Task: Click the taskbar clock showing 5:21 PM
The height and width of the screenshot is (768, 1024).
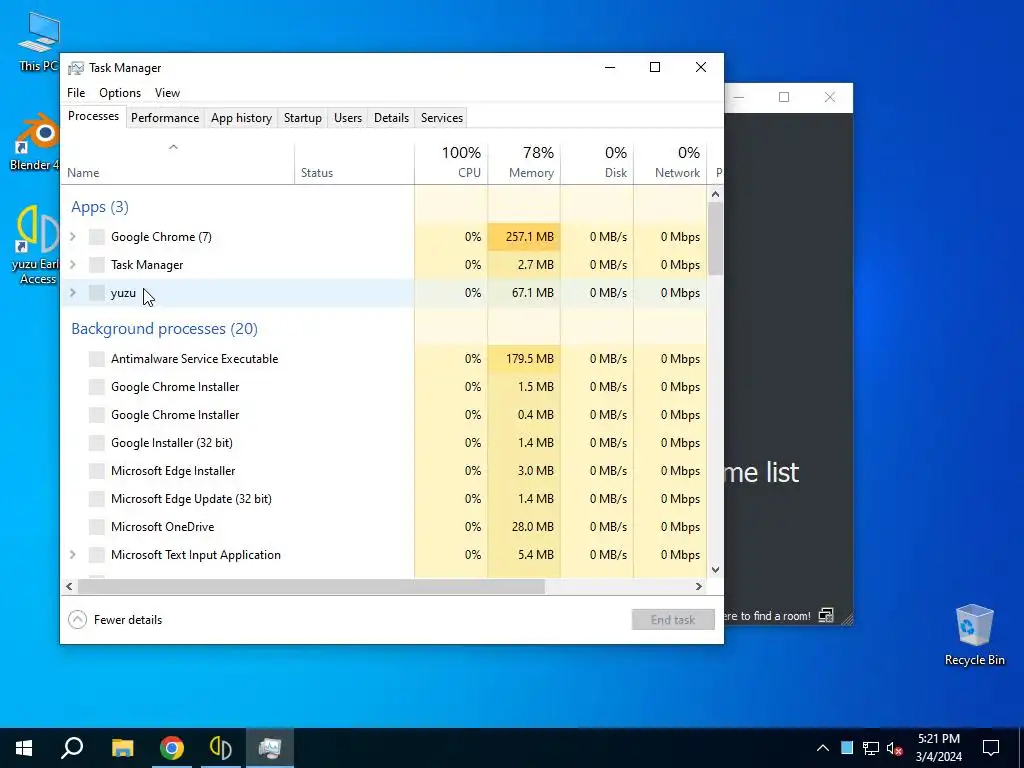Action: click(x=939, y=748)
